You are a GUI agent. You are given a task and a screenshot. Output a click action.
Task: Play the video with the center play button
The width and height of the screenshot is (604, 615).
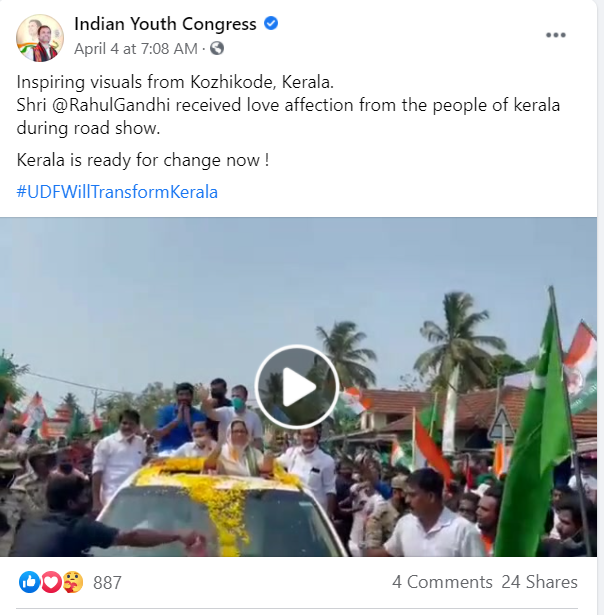click(297, 387)
